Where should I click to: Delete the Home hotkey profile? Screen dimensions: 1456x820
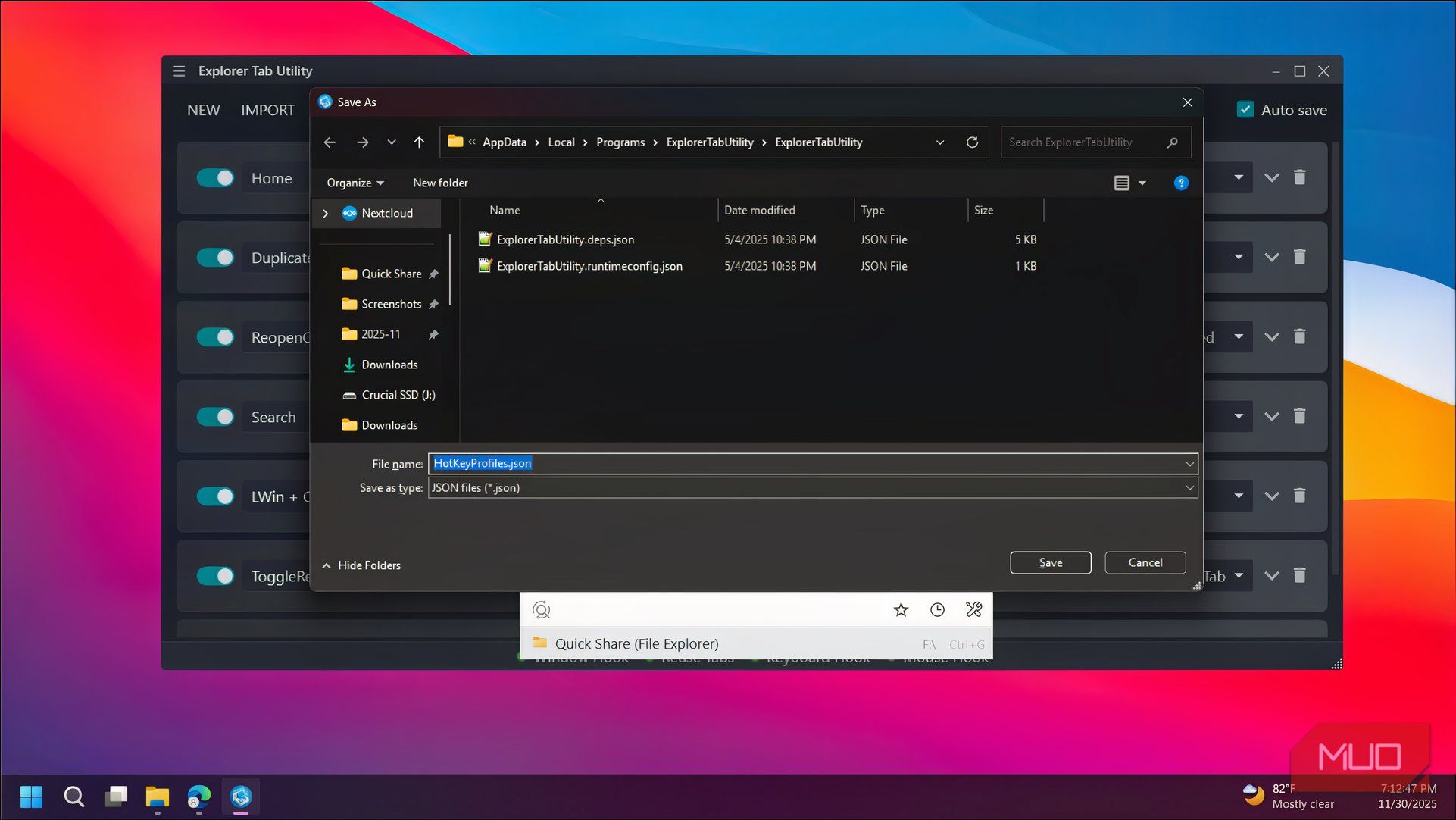pyautogui.click(x=1300, y=177)
